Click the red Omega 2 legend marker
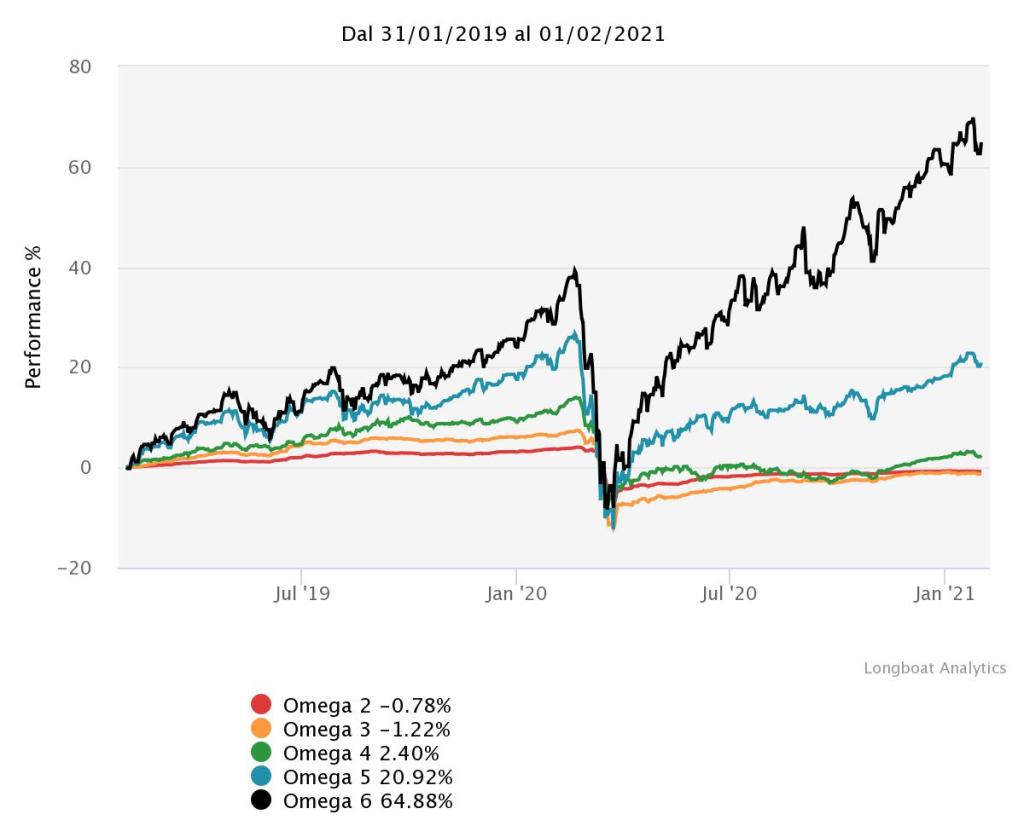The image size is (1024, 820). tap(261, 705)
